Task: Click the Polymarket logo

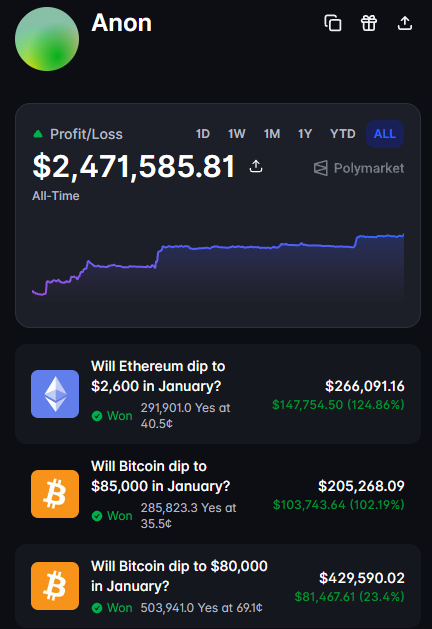Action: [359, 168]
